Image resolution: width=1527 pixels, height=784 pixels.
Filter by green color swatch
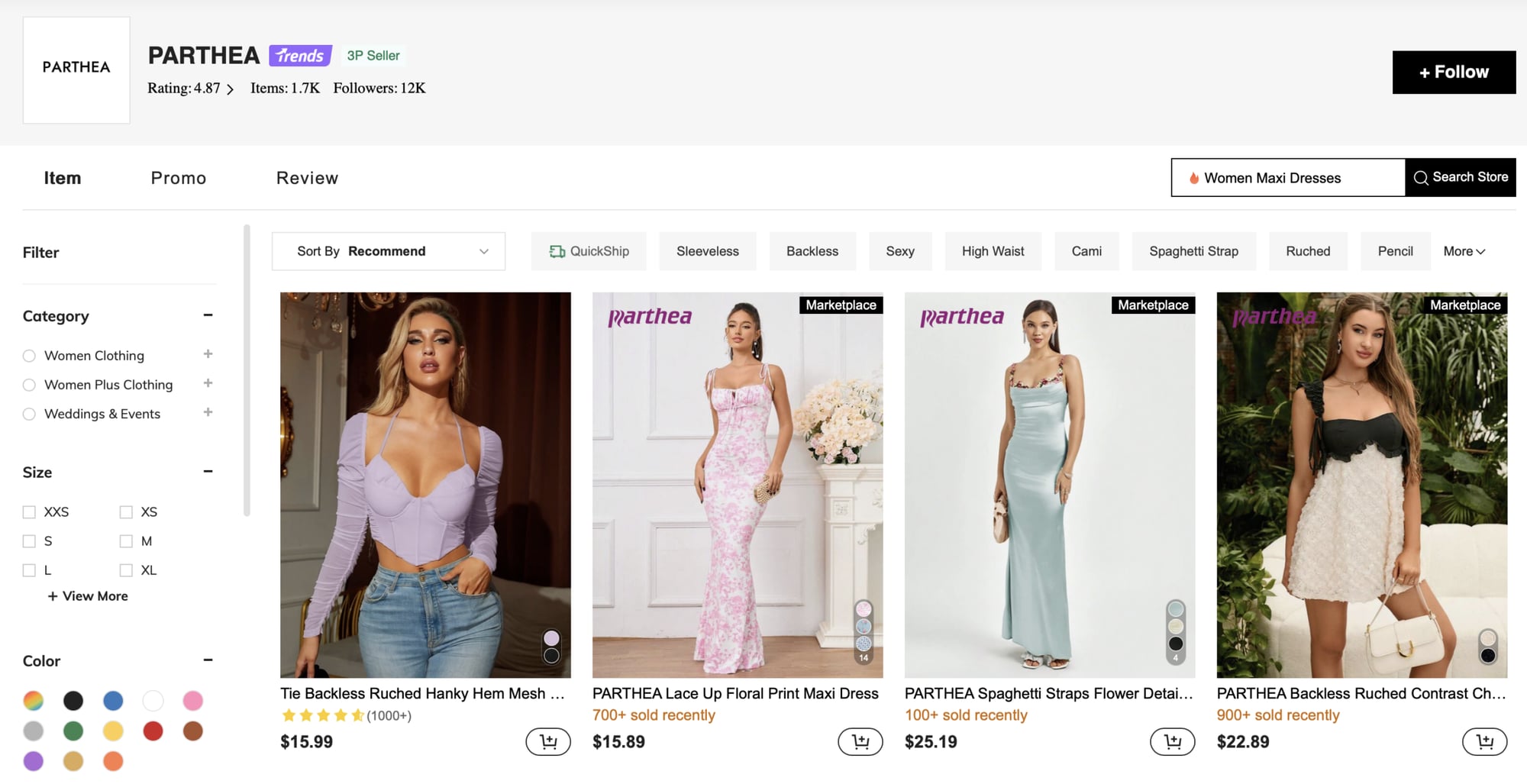[x=73, y=731]
